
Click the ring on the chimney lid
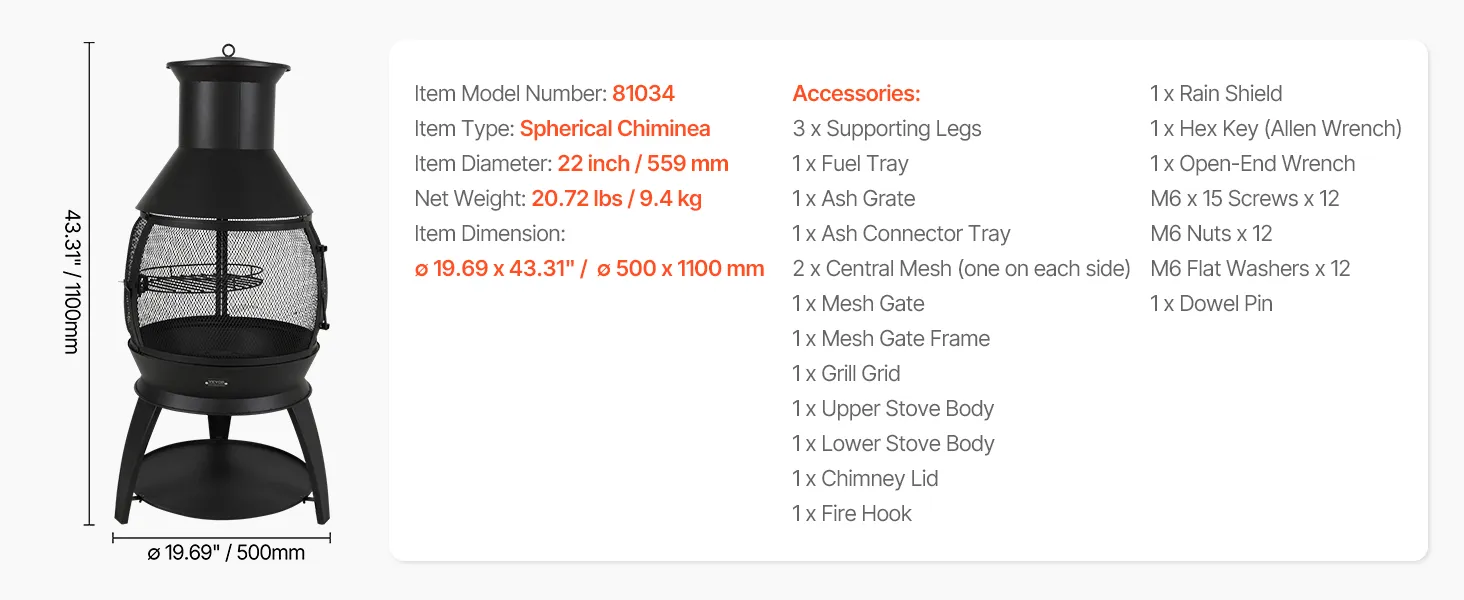click(228, 50)
